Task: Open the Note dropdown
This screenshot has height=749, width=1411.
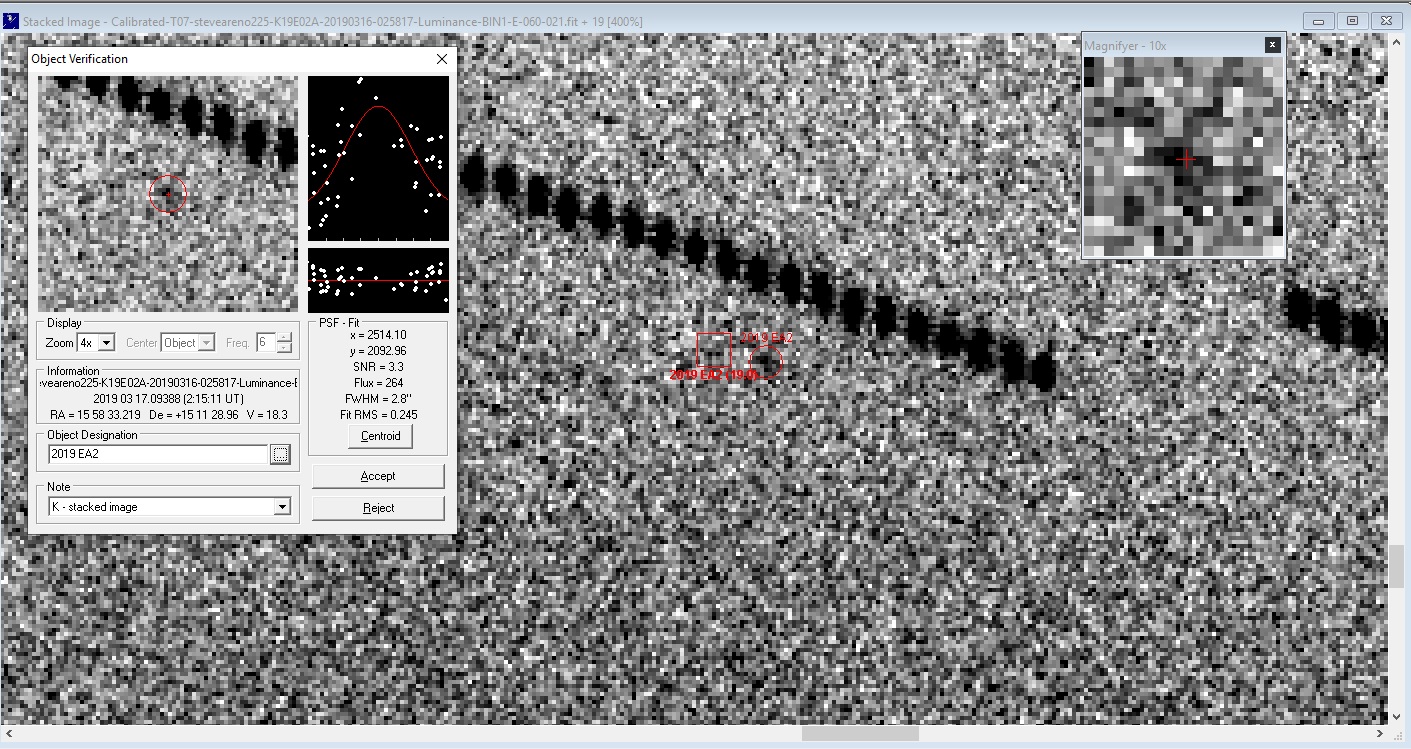Action: tap(281, 507)
